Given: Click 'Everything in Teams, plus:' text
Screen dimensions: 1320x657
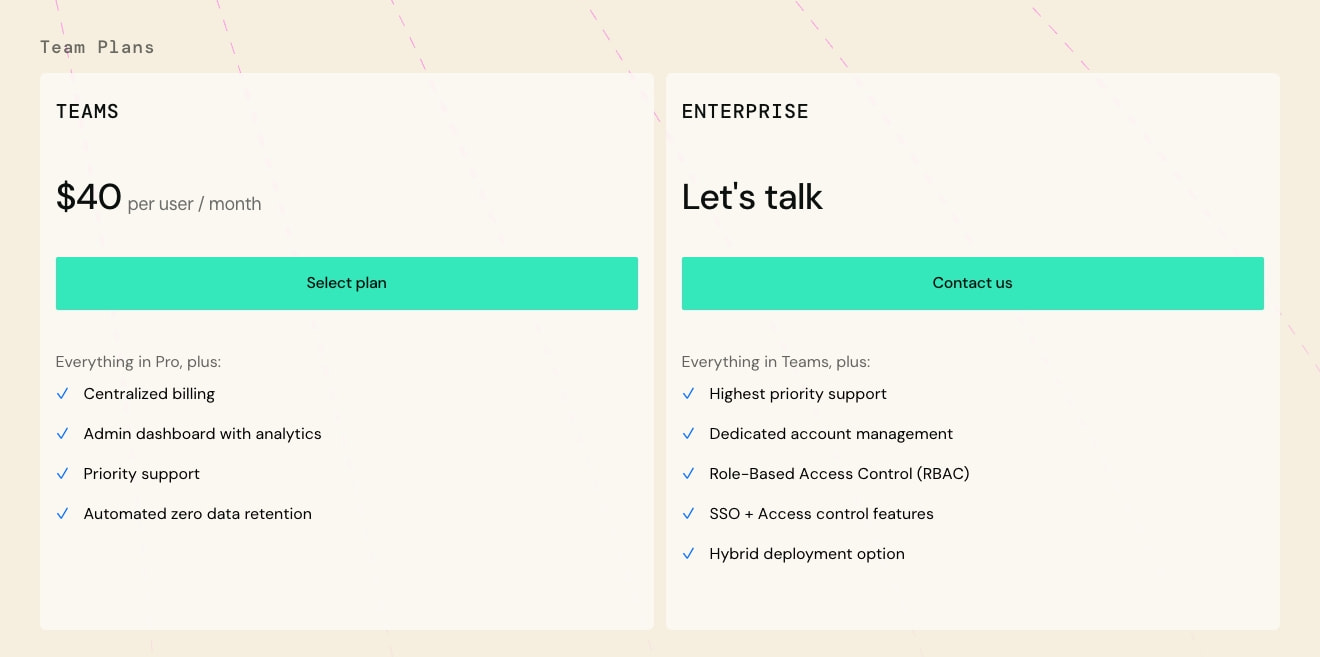Looking at the screenshot, I should pyautogui.click(x=776, y=362).
